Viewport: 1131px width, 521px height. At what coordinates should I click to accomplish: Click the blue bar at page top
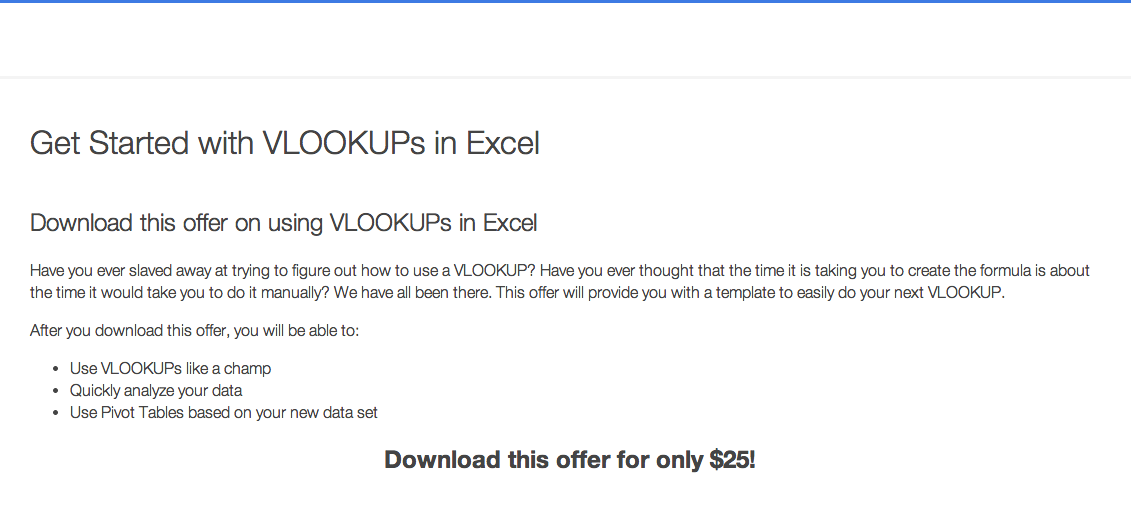click(565, 2)
